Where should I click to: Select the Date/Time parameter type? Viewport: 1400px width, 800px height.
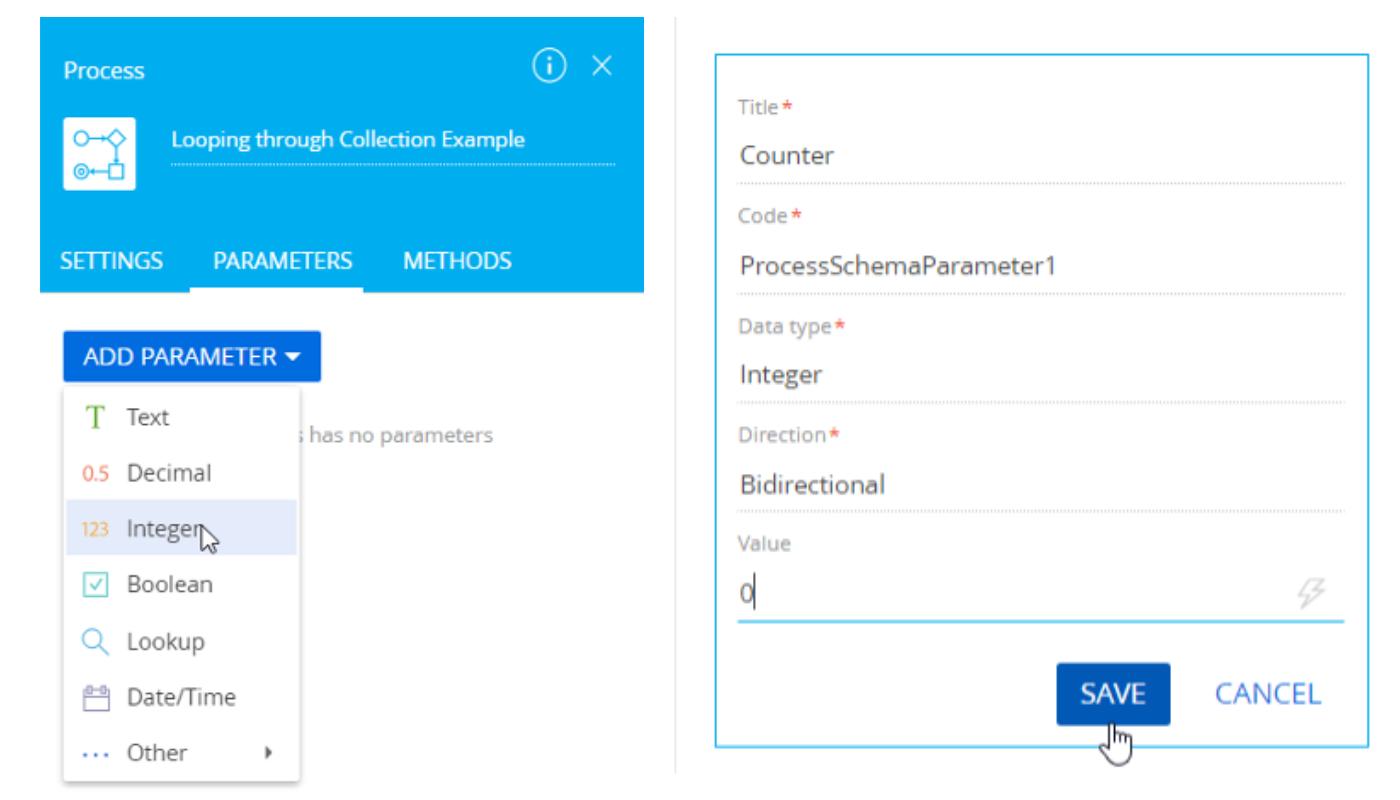[x=181, y=696]
